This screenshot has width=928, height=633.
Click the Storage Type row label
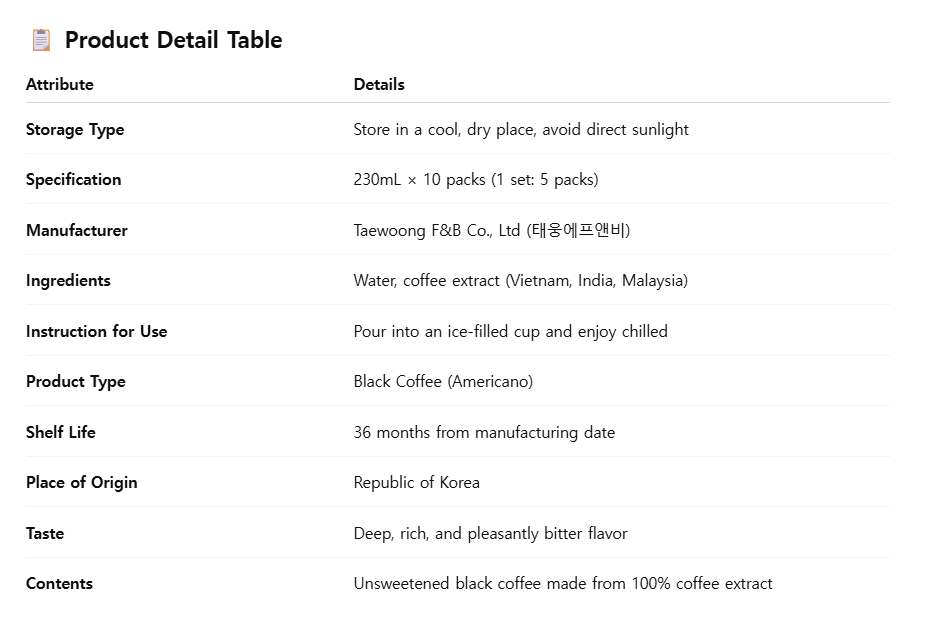(x=75, y=129)
